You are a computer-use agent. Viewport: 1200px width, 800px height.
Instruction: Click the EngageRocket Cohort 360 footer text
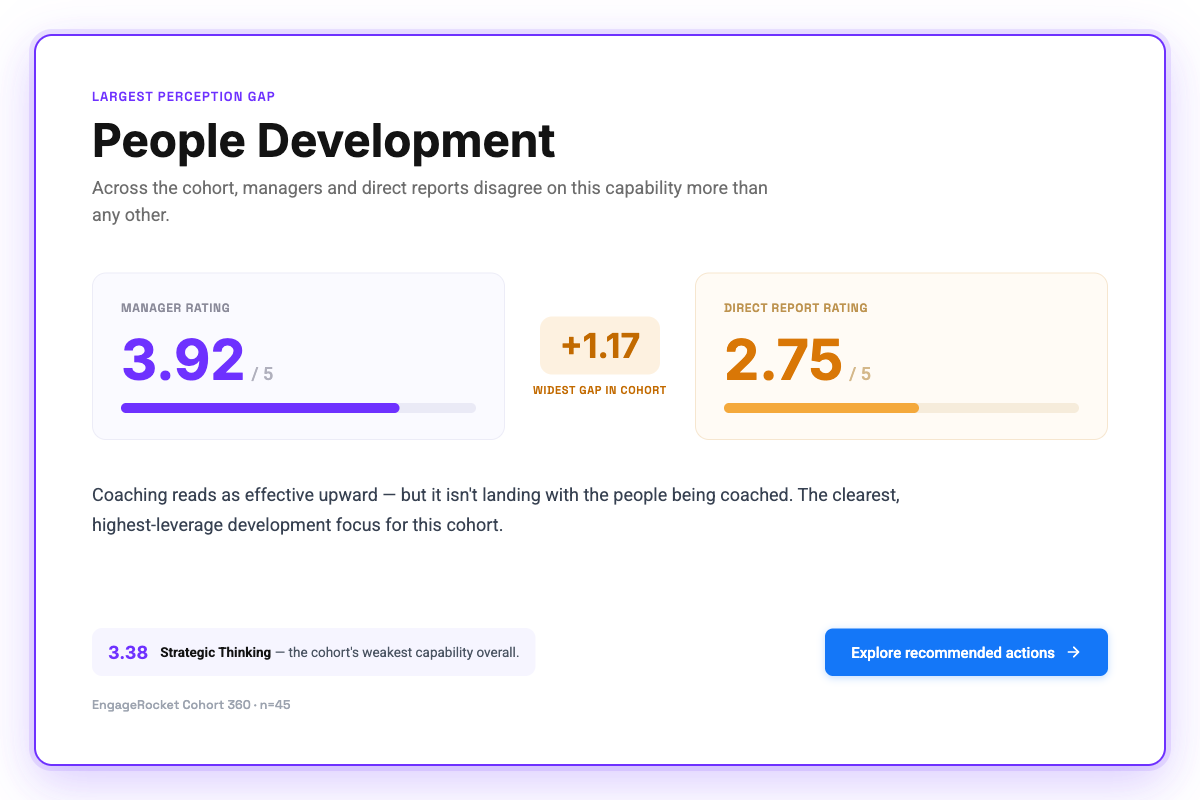coord(191,705)
